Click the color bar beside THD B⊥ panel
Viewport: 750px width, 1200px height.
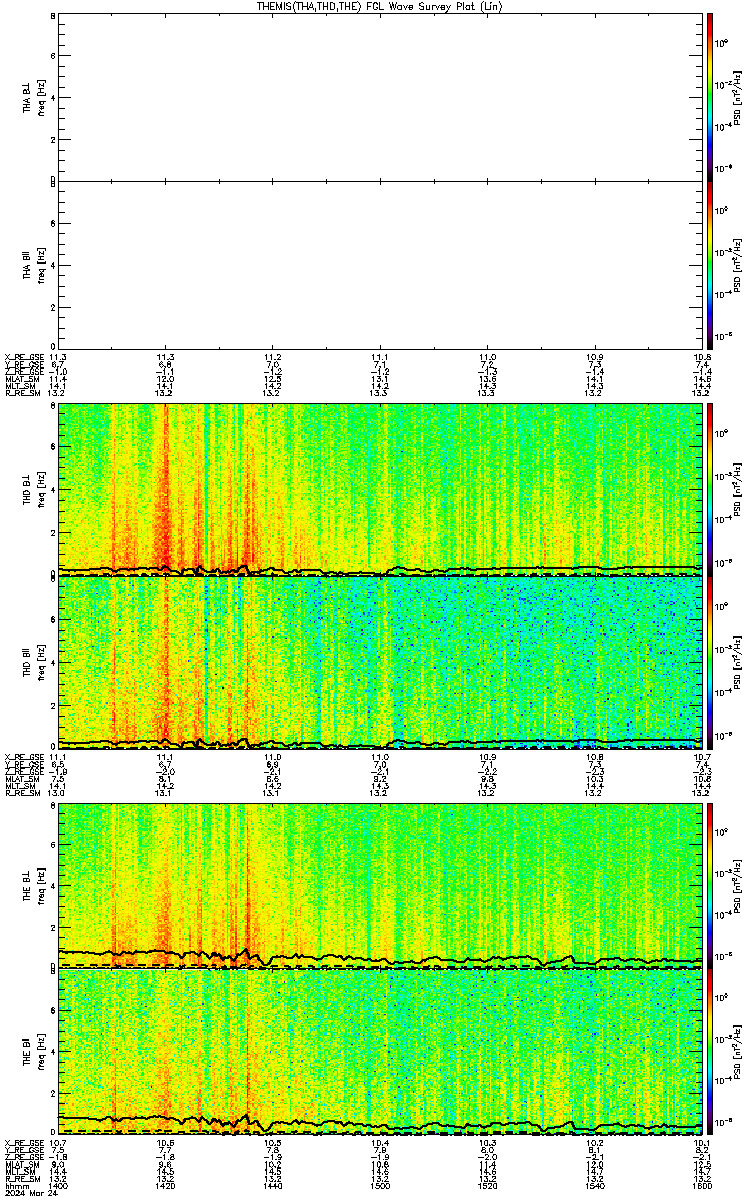[x=710, y=488]
